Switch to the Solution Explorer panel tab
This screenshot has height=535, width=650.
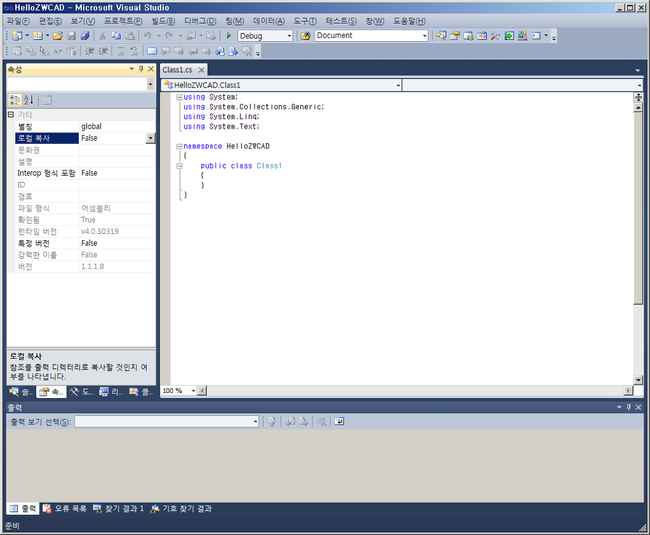click(x=21, y=392)
